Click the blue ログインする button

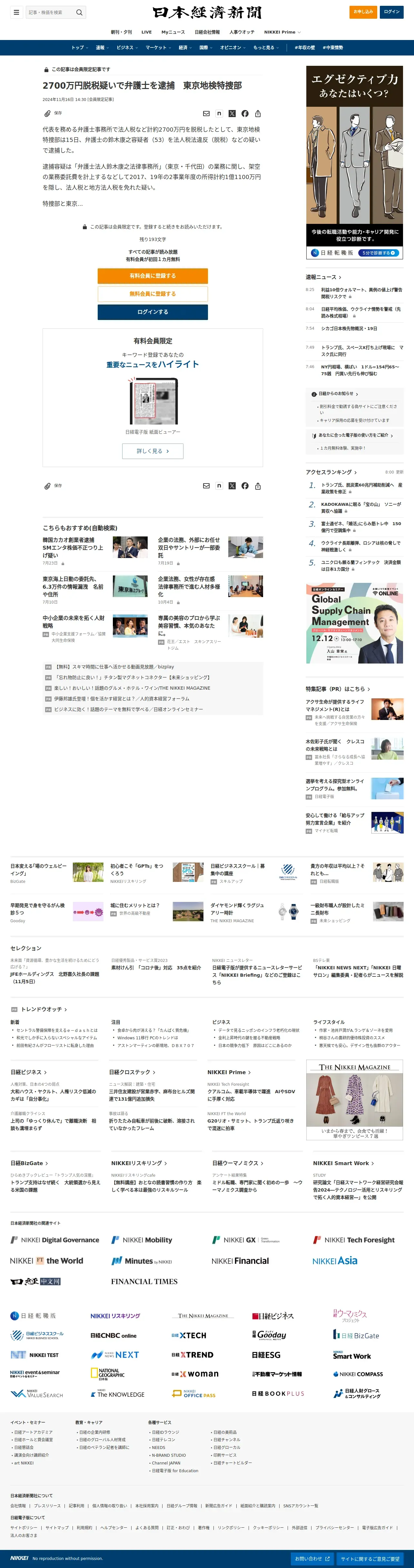(153, 312)
